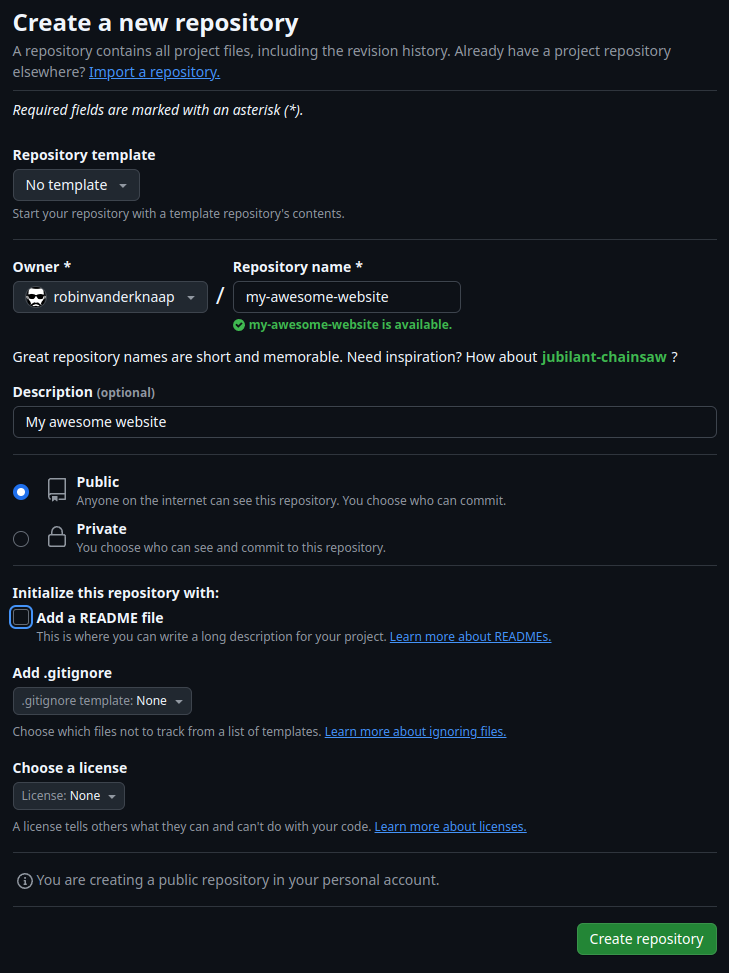
Task: Select the Public visibility radio button
Action: [21, 492]
